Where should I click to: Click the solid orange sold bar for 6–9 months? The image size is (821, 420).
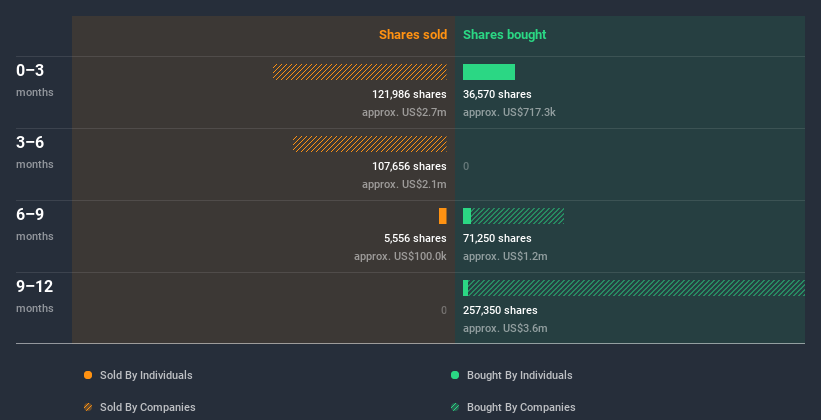click(x=443, y=216)
